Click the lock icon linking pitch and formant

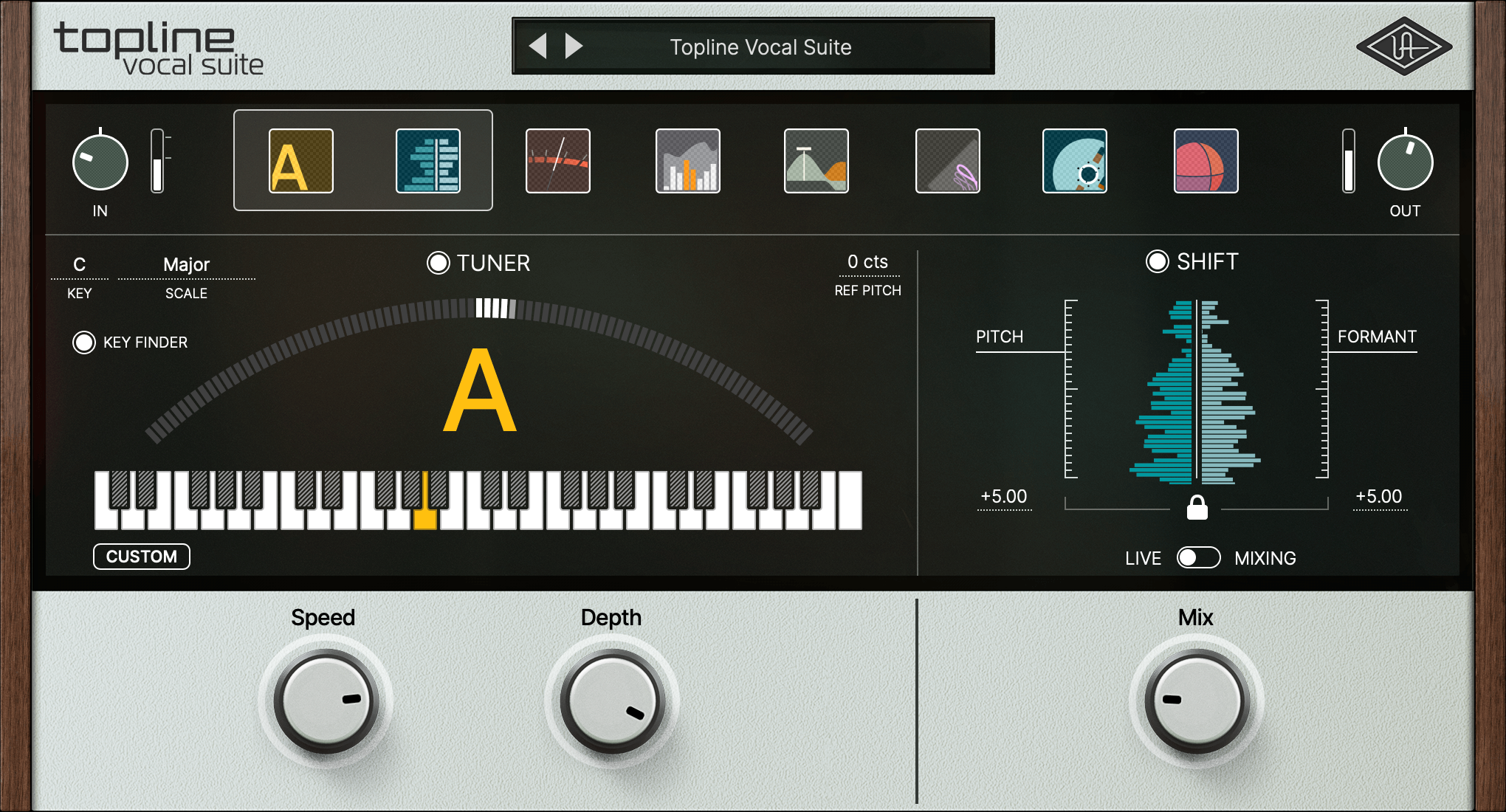(x=1197, y=509)
